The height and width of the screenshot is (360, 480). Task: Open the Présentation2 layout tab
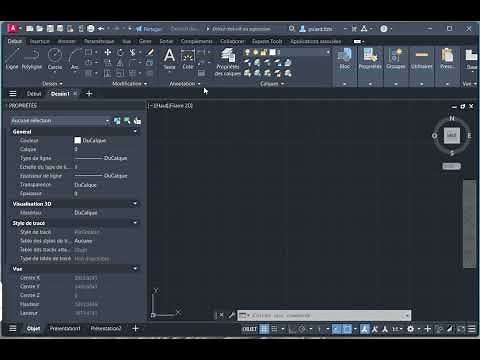(x=106, y=329)
